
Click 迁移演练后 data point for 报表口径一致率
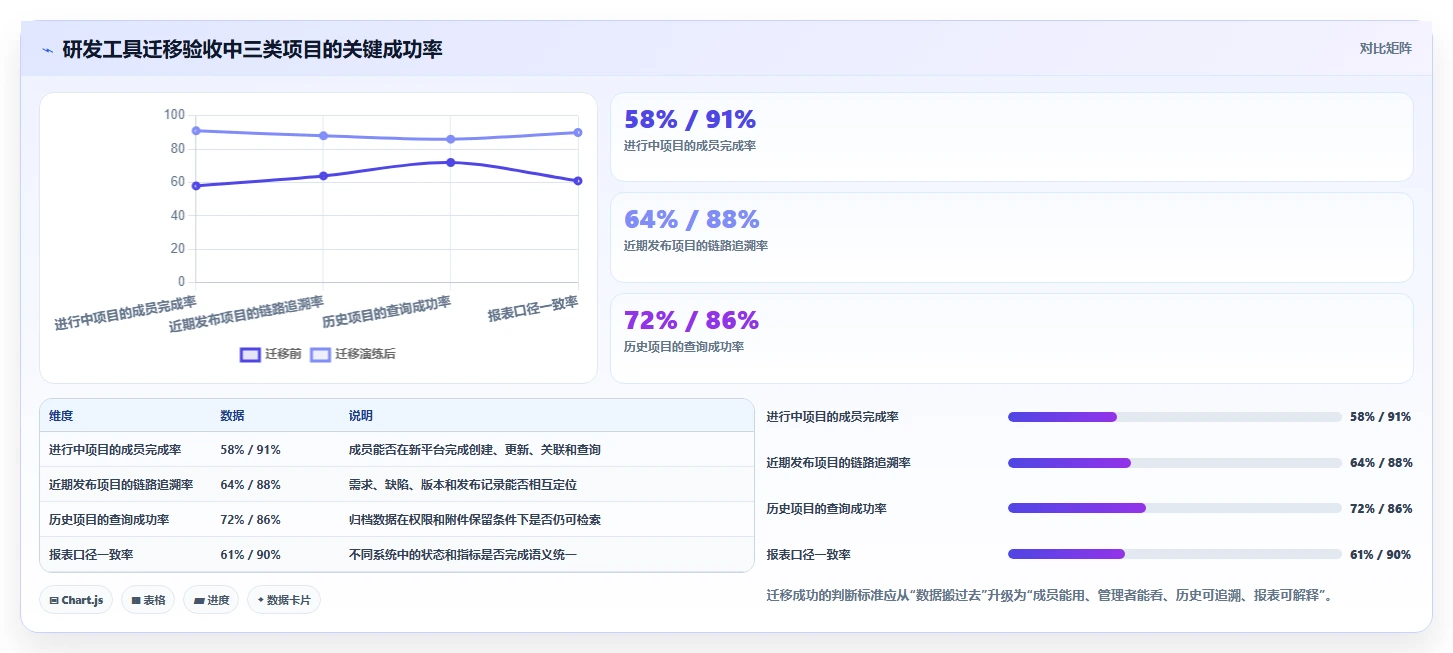(x=578, y=132)
